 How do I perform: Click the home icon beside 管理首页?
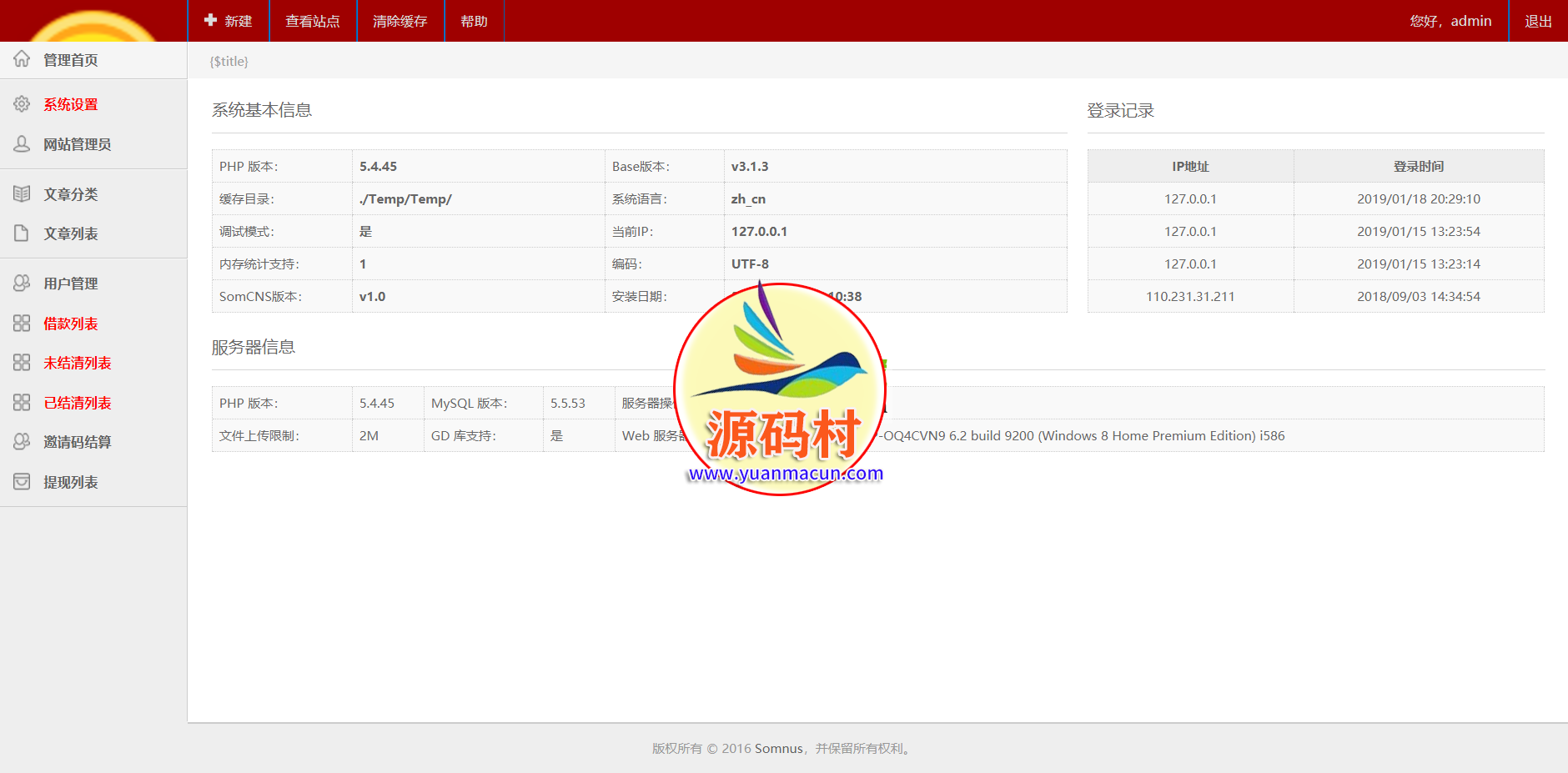pos(22,59)
